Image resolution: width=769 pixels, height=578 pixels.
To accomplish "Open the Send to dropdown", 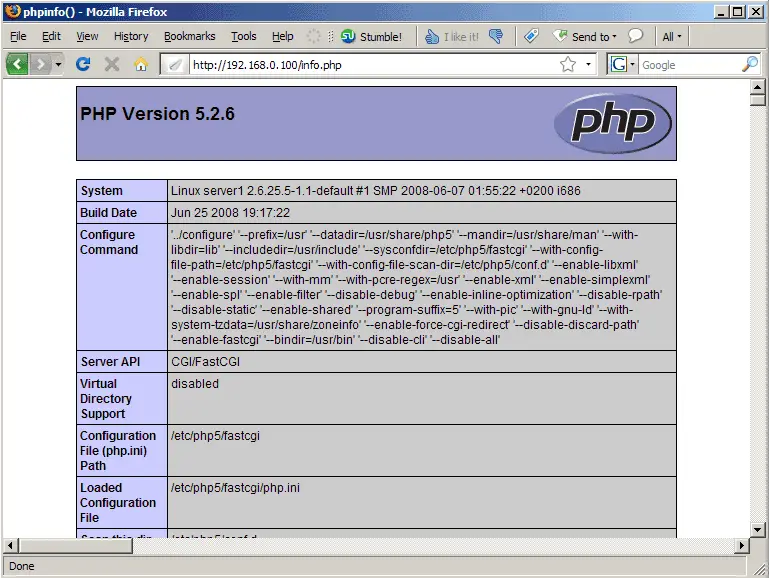I will click(585, 37).
